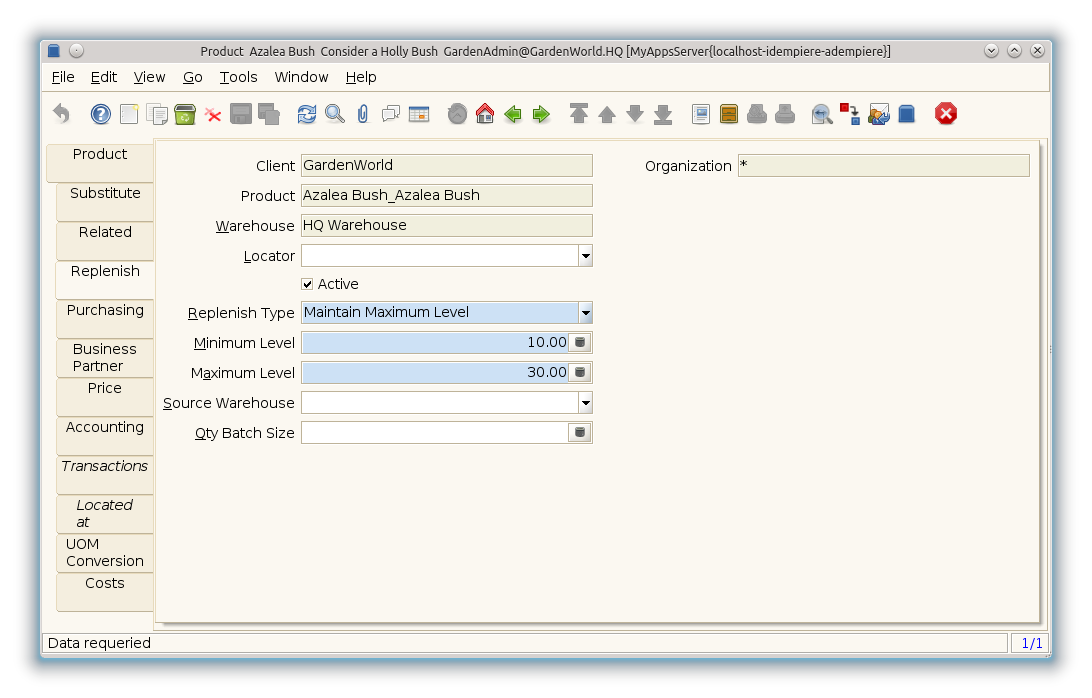1092x698 pixels.
Task: Uncheck the Active checkbox
Action: click(307, 285)
